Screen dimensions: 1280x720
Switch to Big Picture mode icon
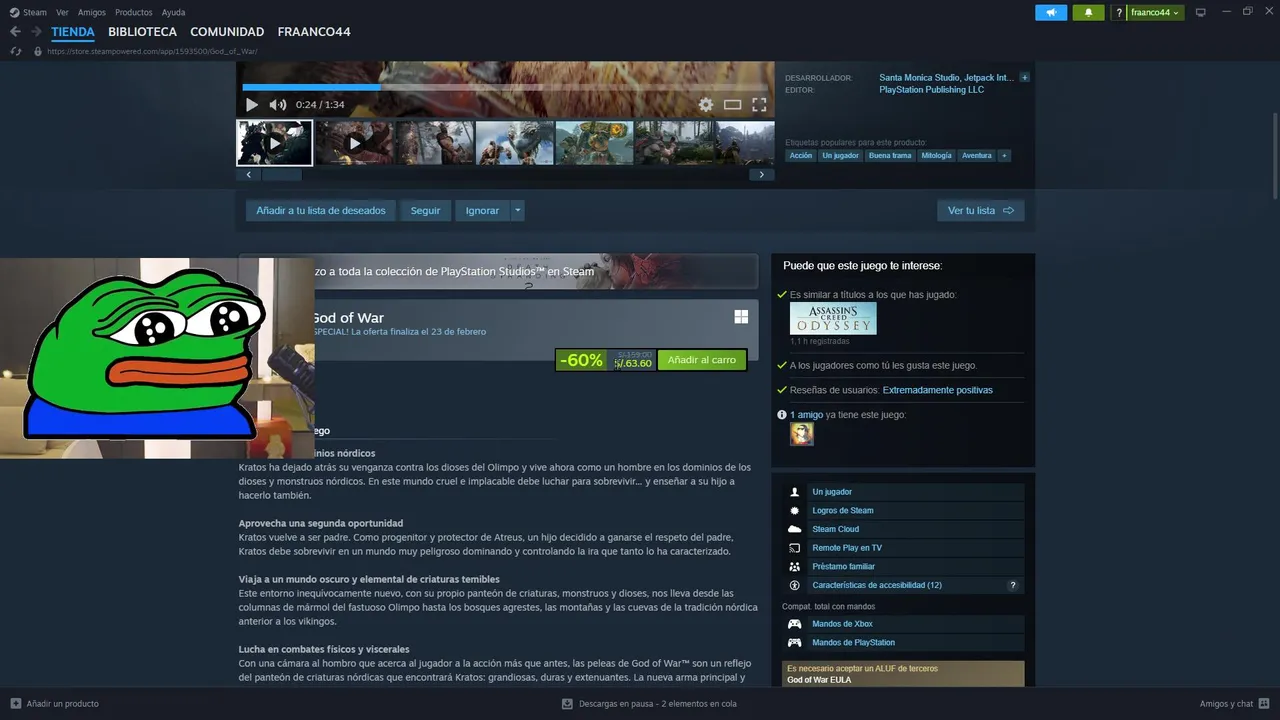(1201, 12)
